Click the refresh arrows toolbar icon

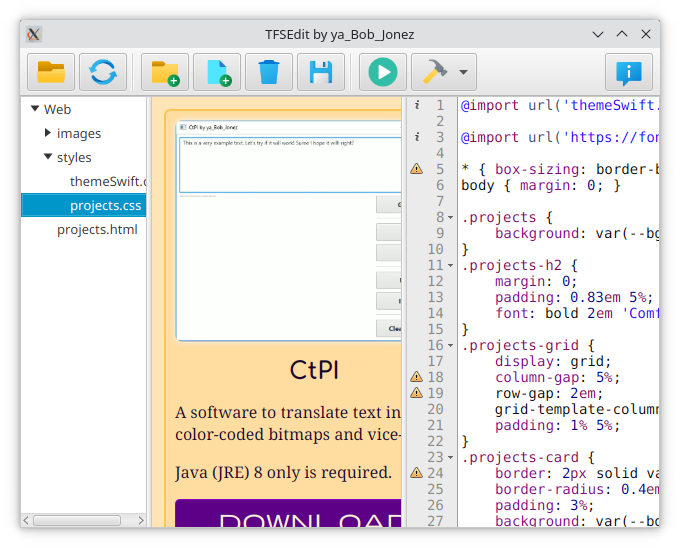pos(103,72)
